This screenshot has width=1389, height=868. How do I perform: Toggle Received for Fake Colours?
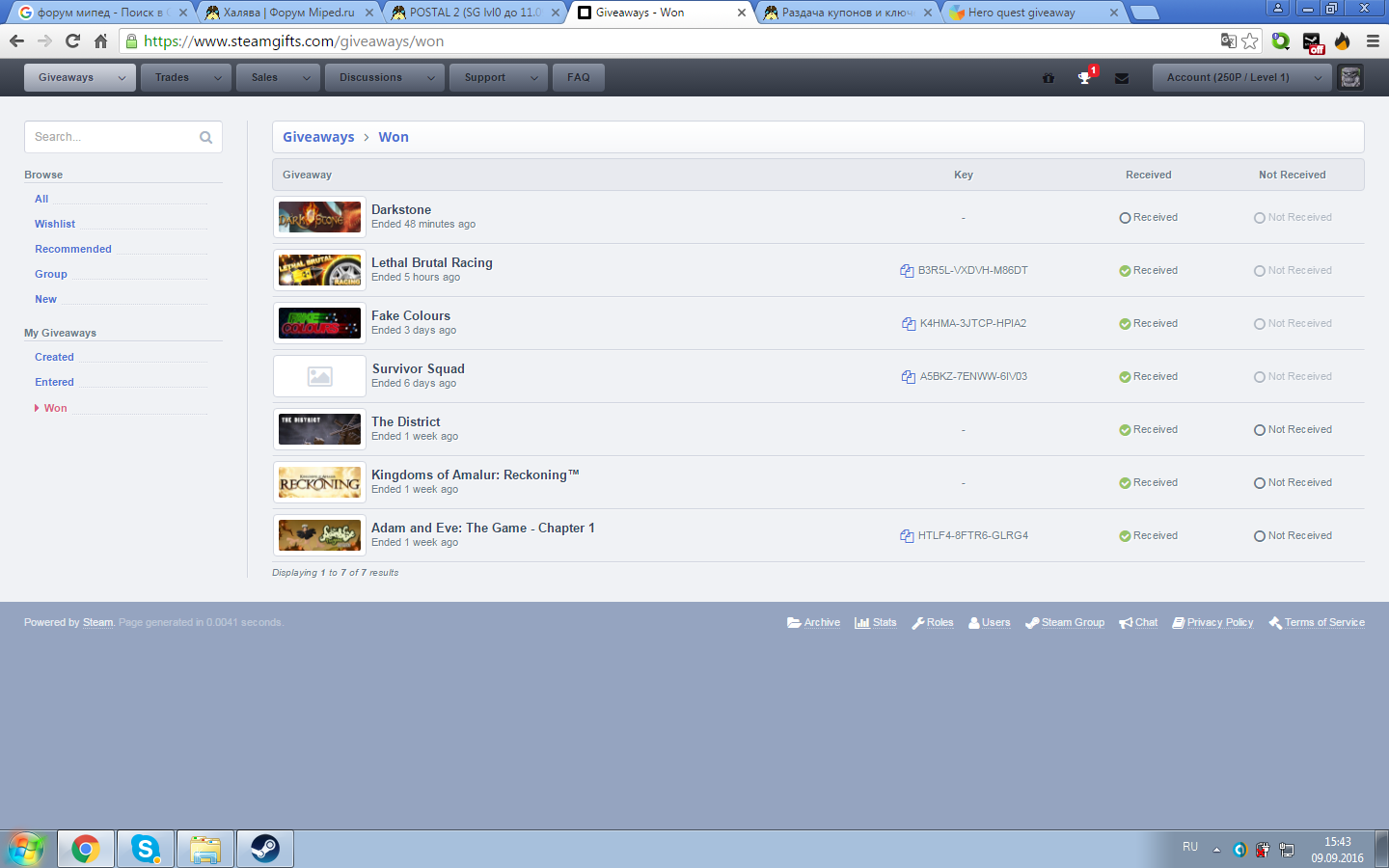(1148, 324)
